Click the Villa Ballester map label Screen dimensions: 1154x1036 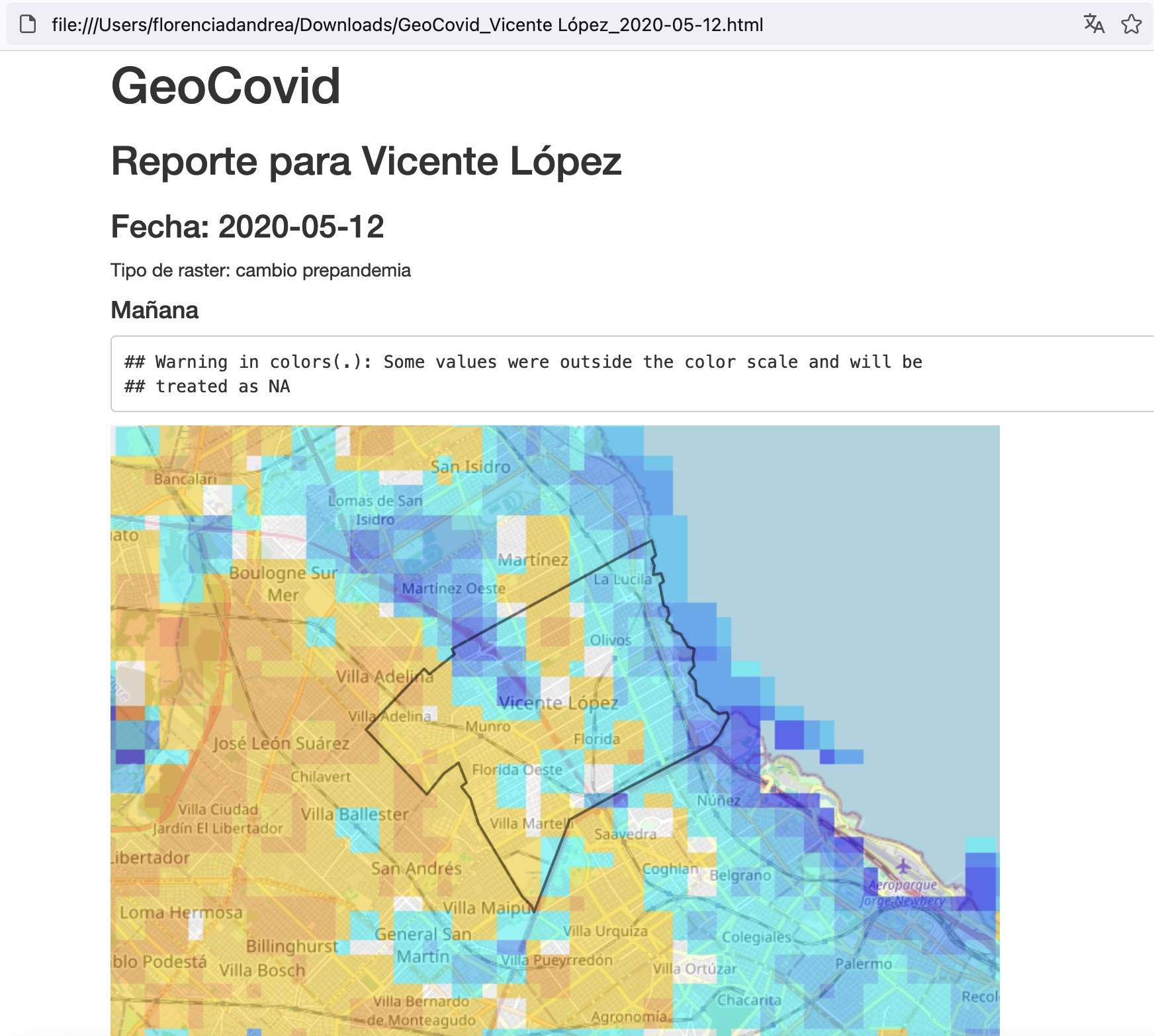click(355, 814)
